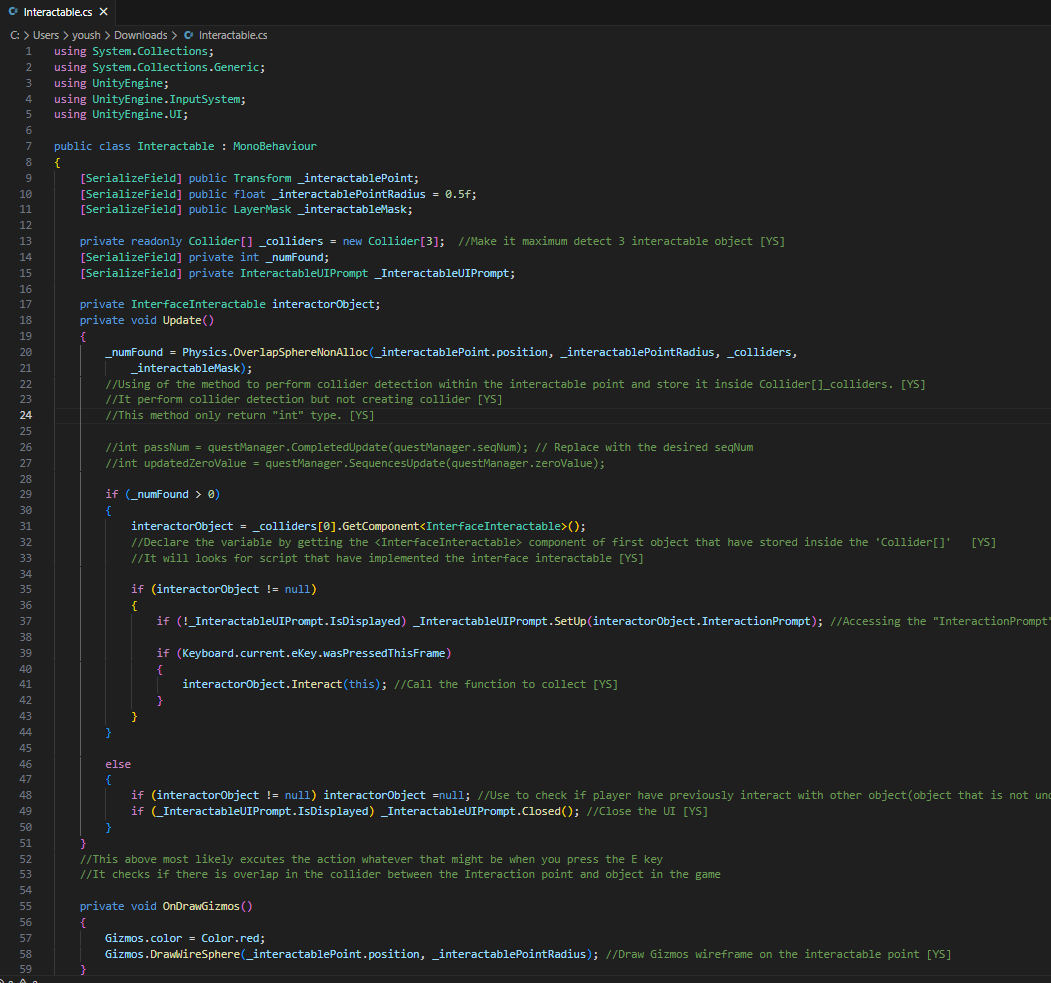Image resolution: width=1051 pixels, height=983 pixels.
Task: Click comment 'This method only return "int" type'
Action: click(239, 415)
